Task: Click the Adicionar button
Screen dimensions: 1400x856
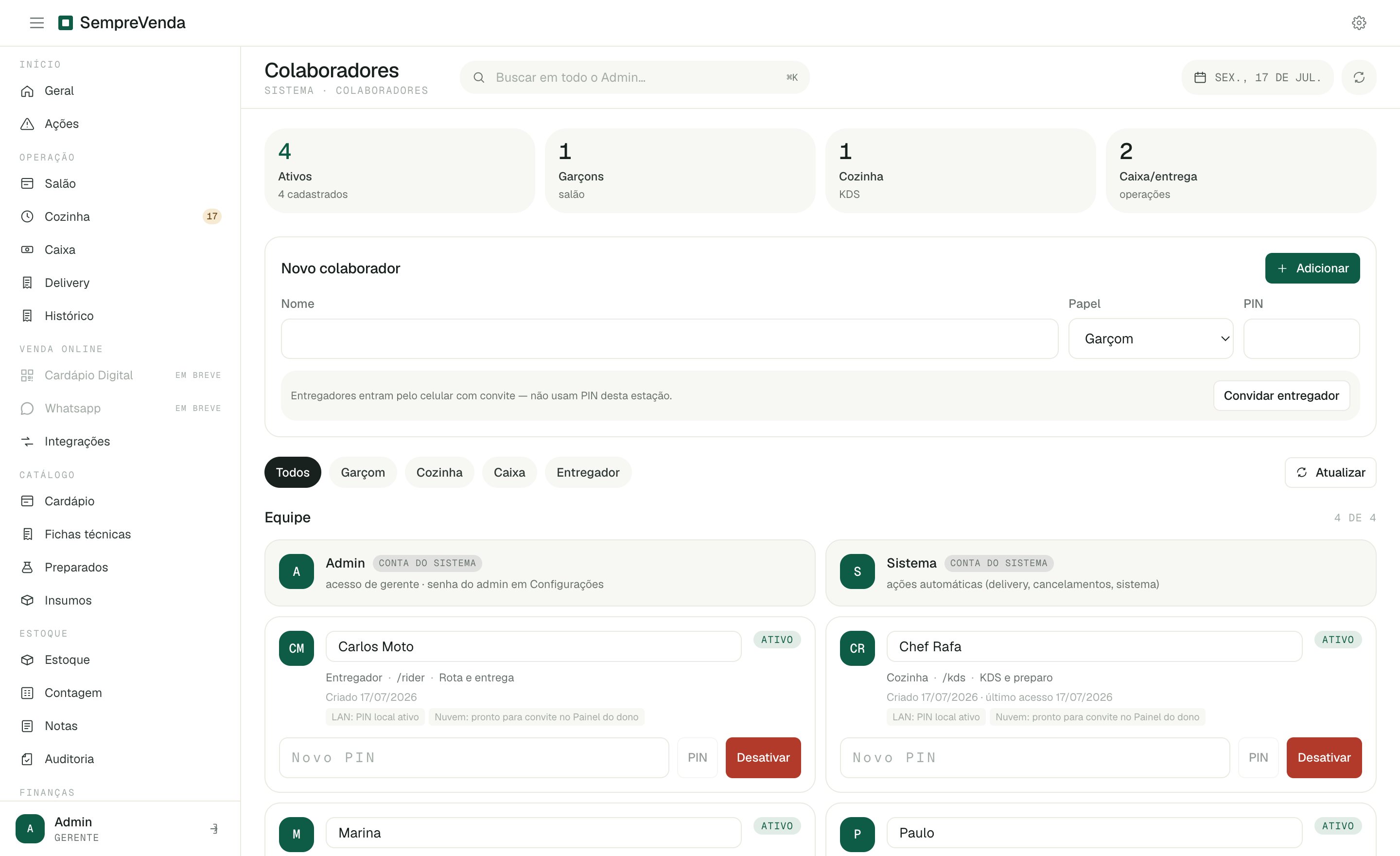Action: [x=1312, y=268]
